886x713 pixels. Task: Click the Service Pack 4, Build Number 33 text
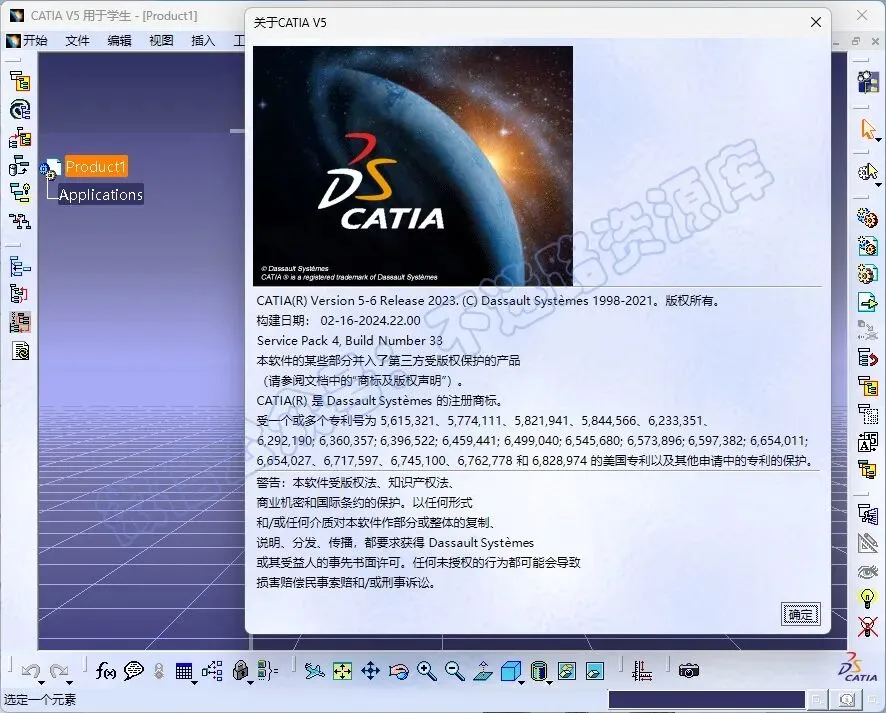click(x=349, y=341)
